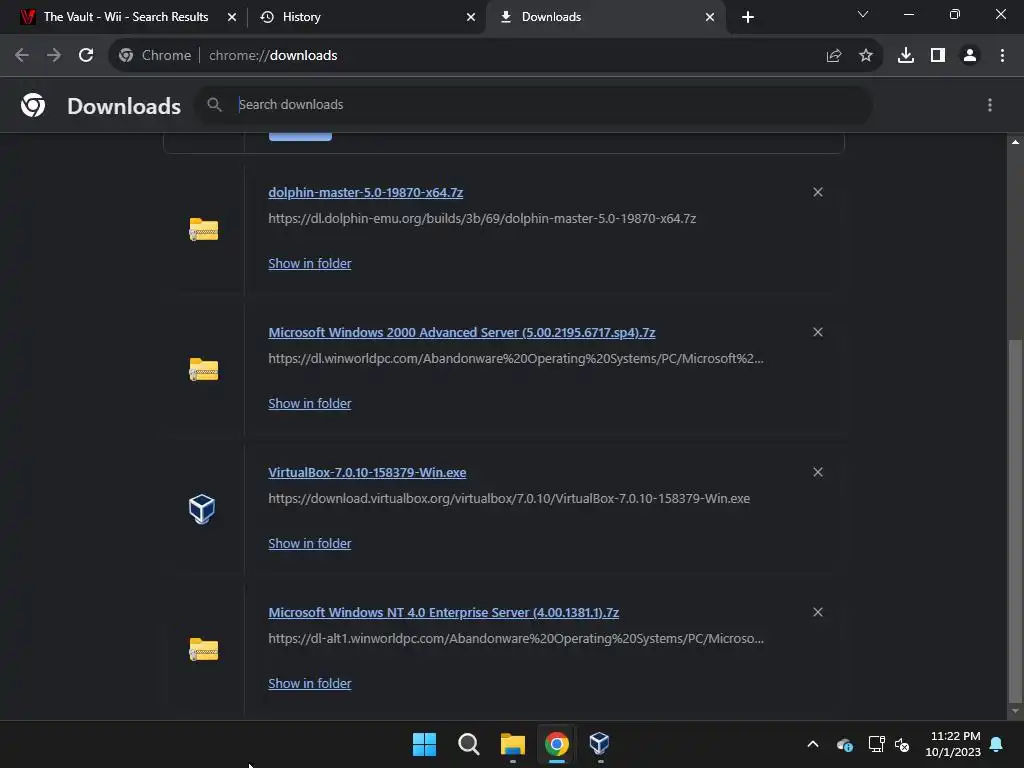Open the notification bell

996,744
